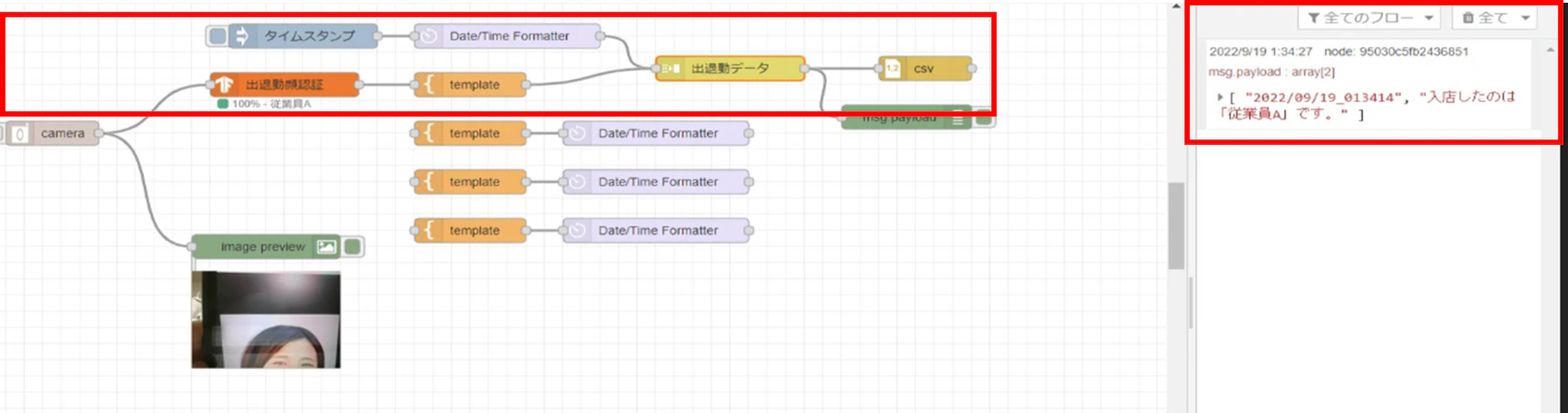
Task: Click the trash icon beside 全て
Action: pos(1468,18)
